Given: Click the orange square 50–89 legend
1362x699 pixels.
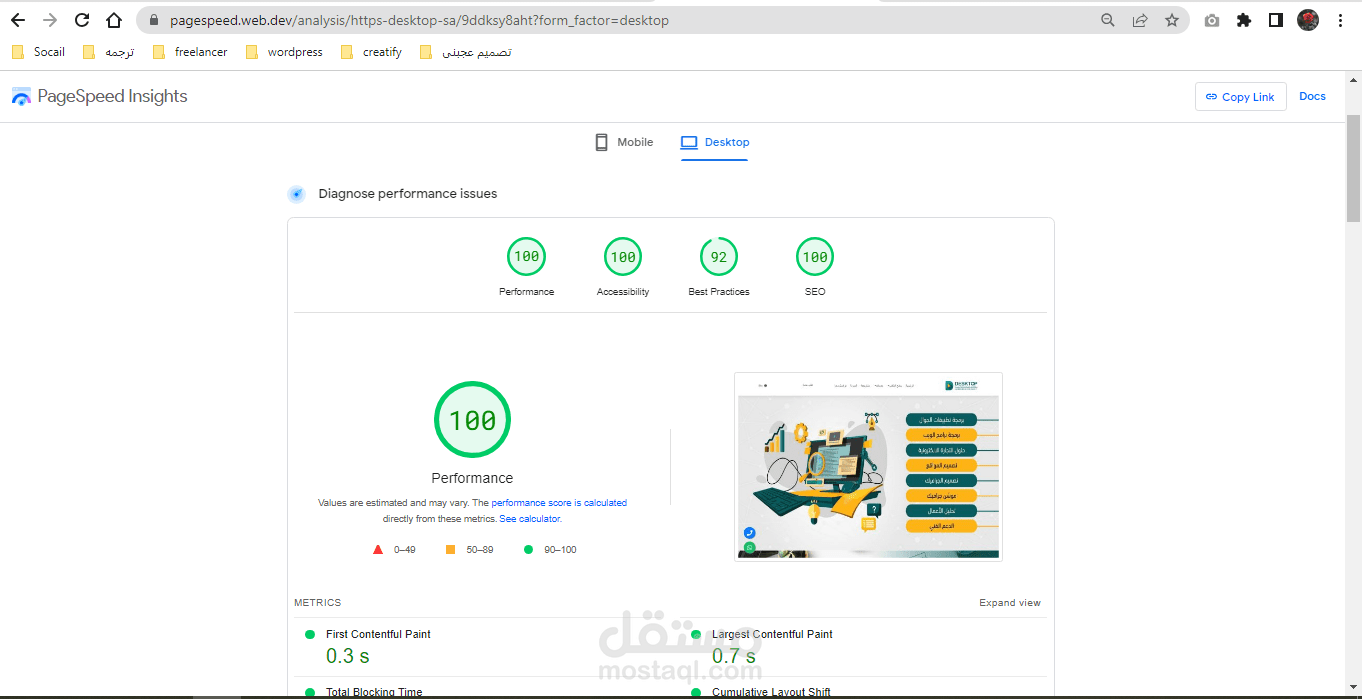Looking at the screenshot, I should (469, 550).
